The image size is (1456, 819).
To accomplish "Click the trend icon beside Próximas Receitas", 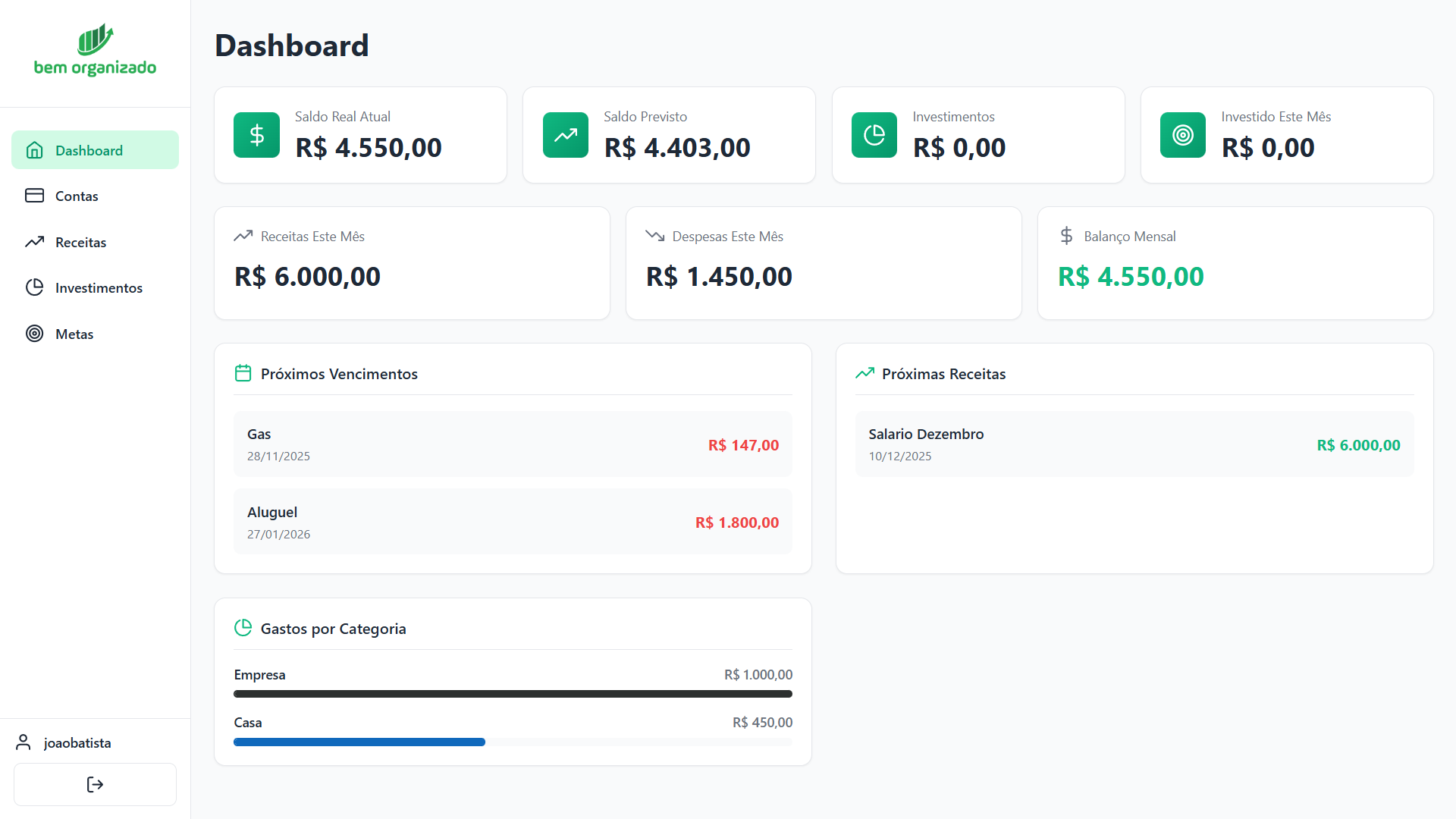I will click(864, 373).
